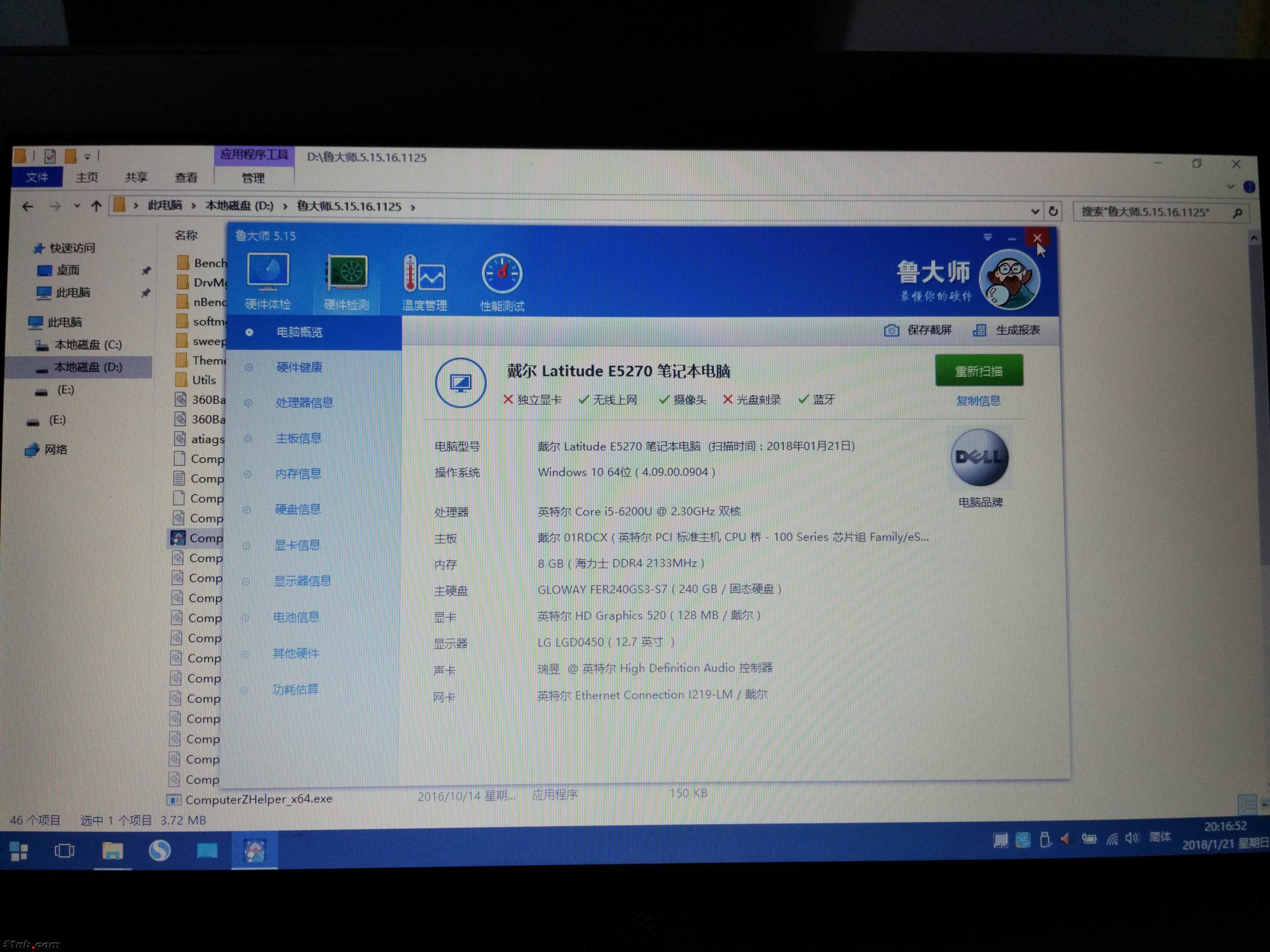Open recent locations dropdown in Explorer
Viewport: 1270px width, 952px height.
(77, 207)
